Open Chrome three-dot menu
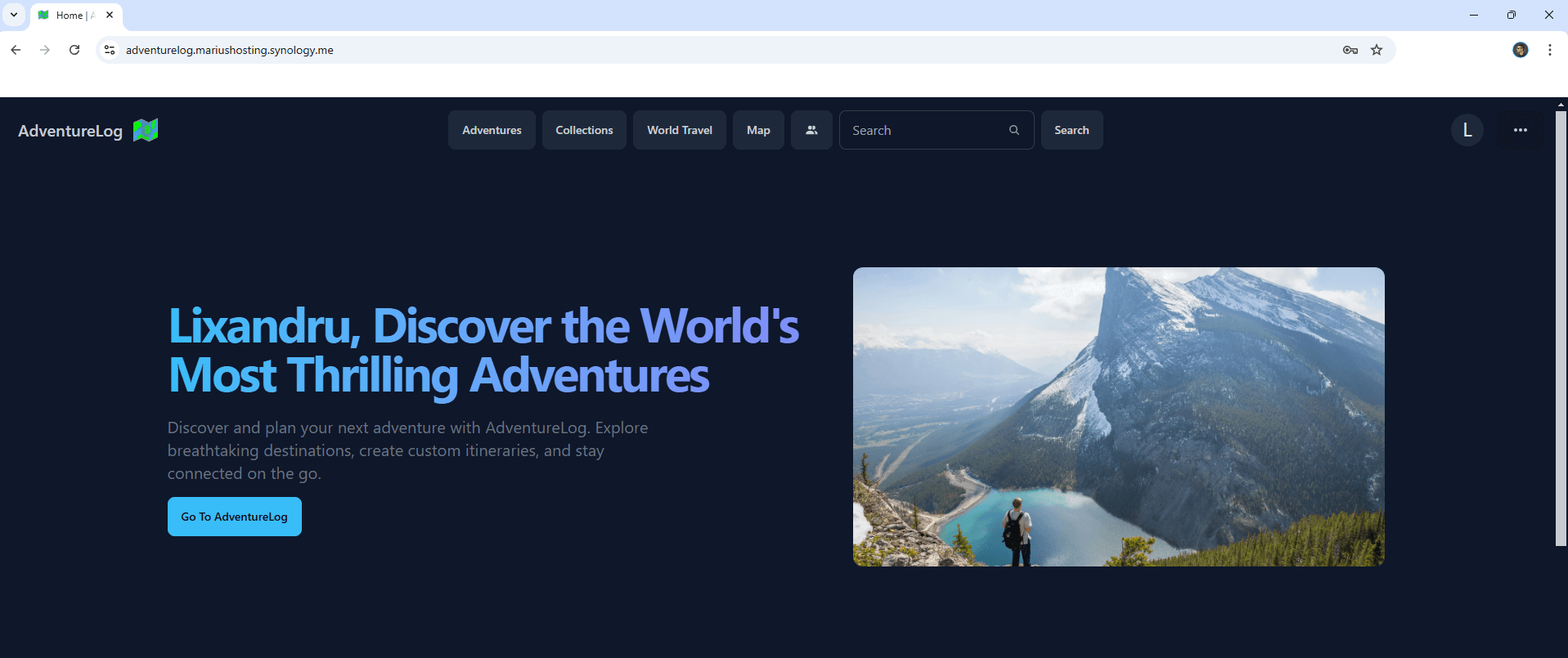Image resolution: width=1568 pixels, height=658 pixels. coord(1550,50)
